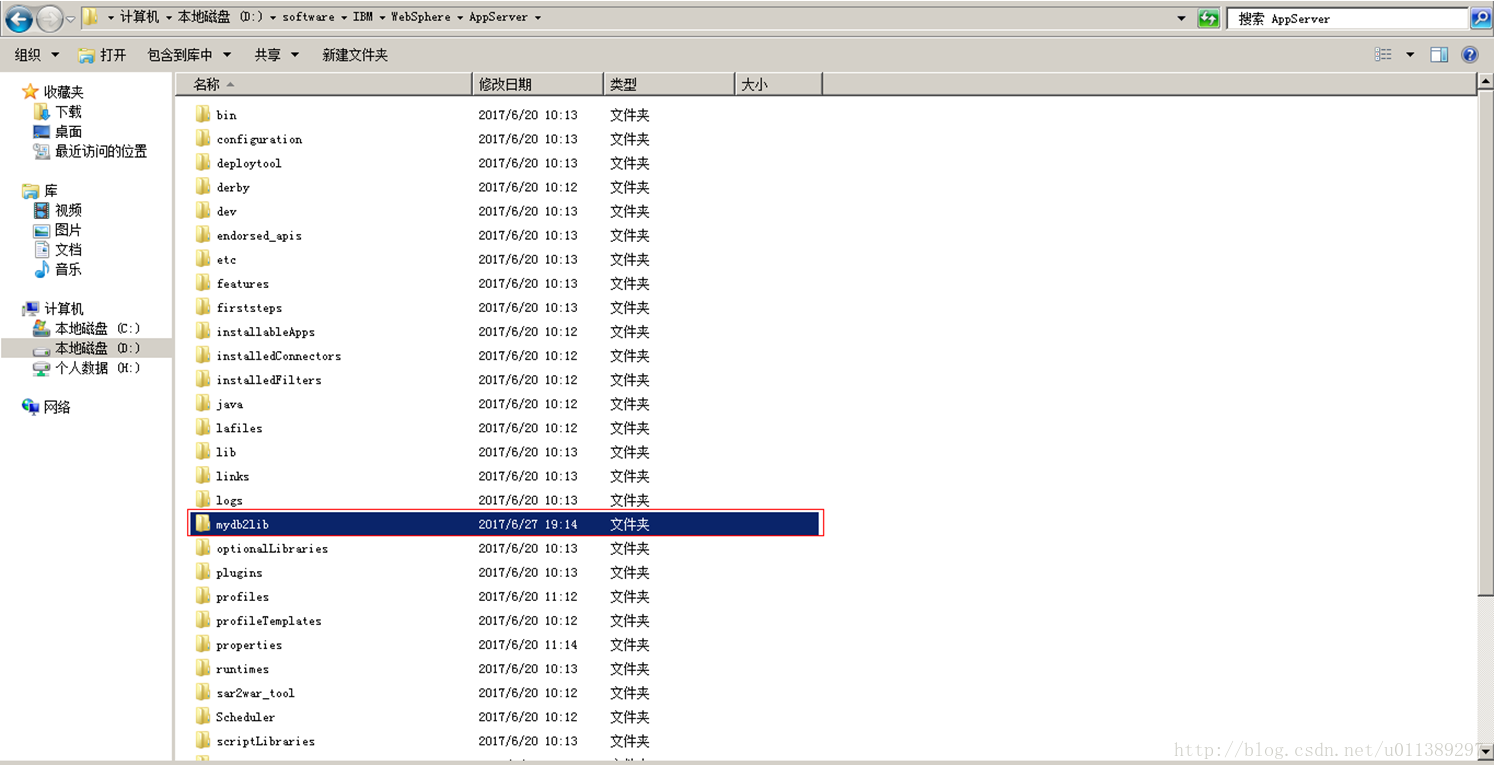
Task: Open the 包含到库中 menu
Action: click(x=189, y=55)
